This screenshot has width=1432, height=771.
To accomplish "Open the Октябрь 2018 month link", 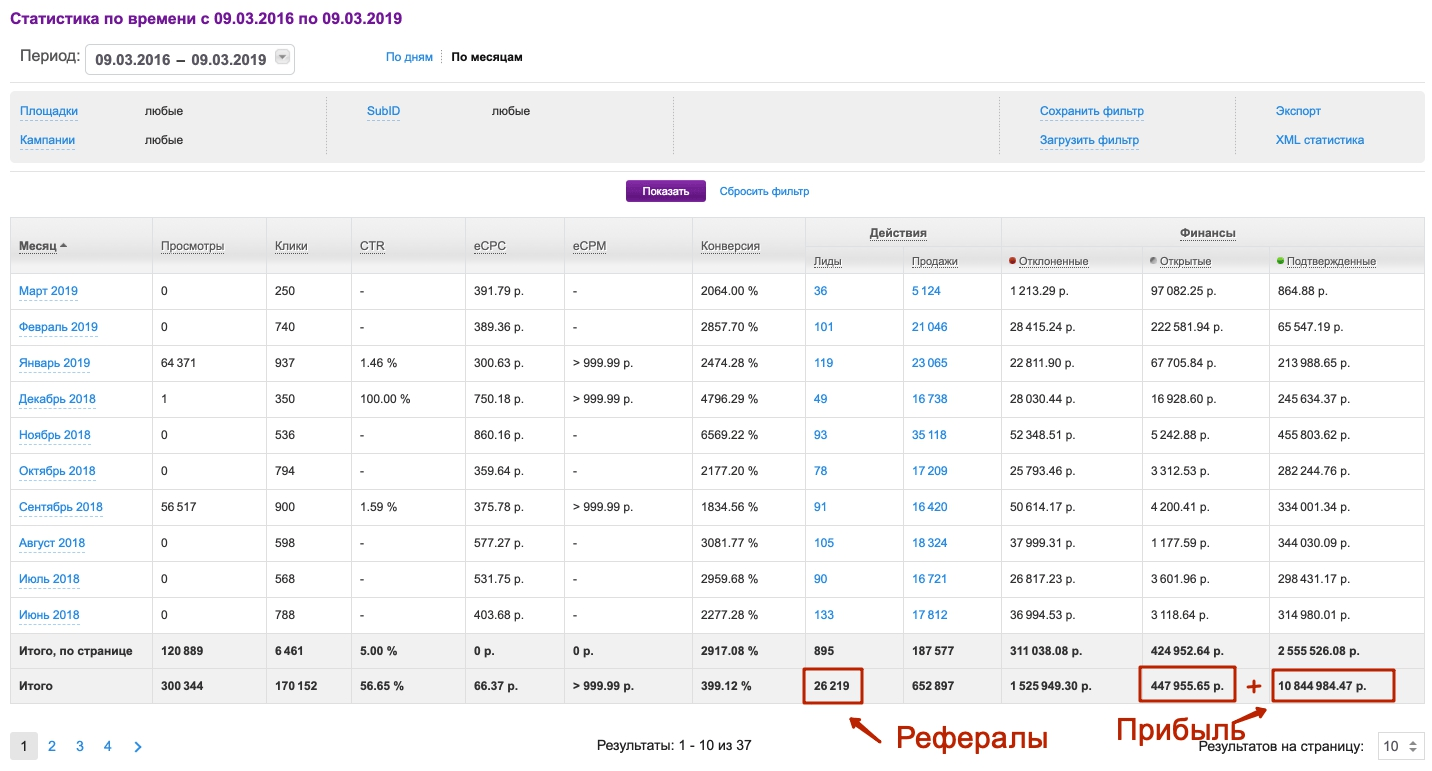I will [x=57, y=471].
